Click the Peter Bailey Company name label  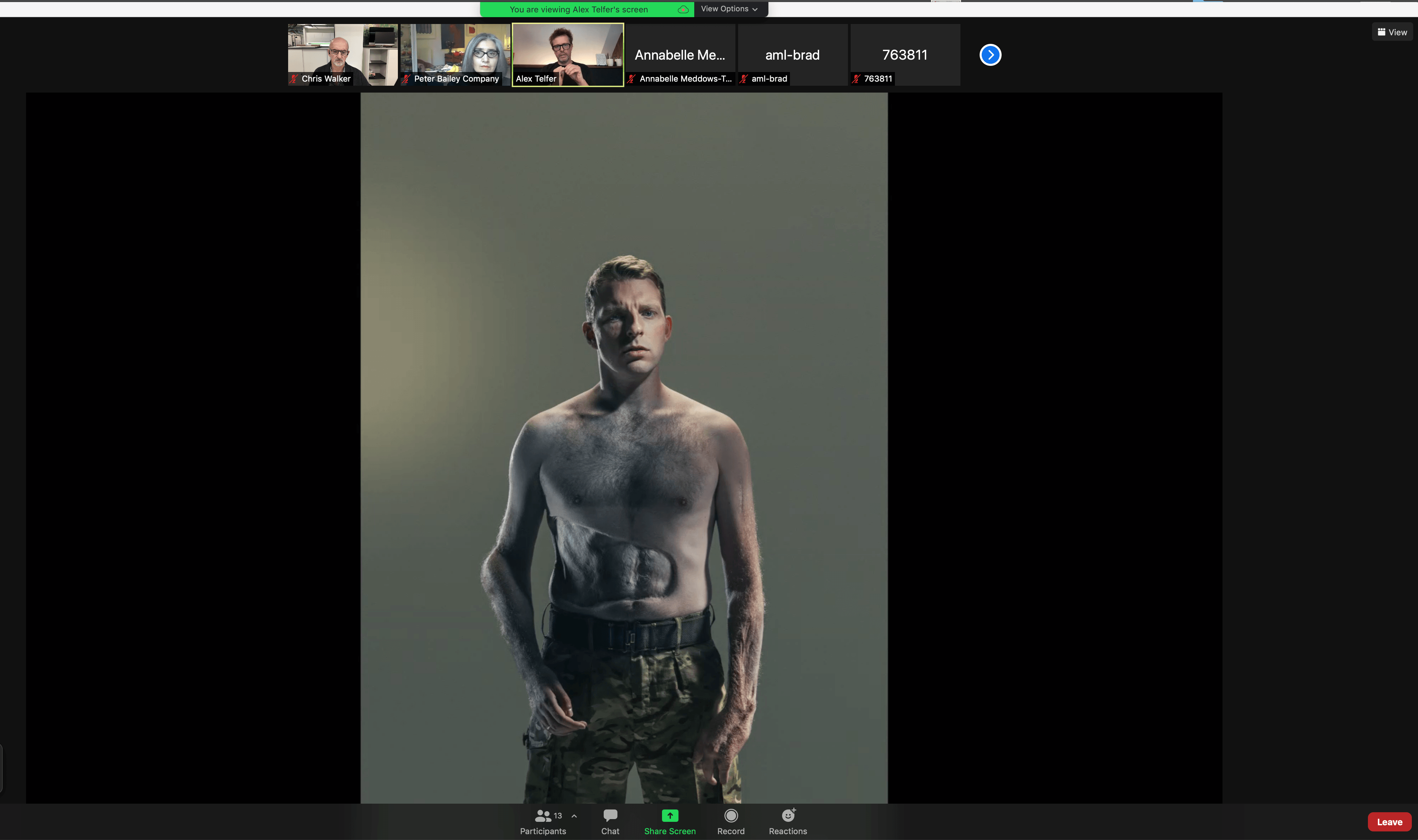click(x=457, y=79)
